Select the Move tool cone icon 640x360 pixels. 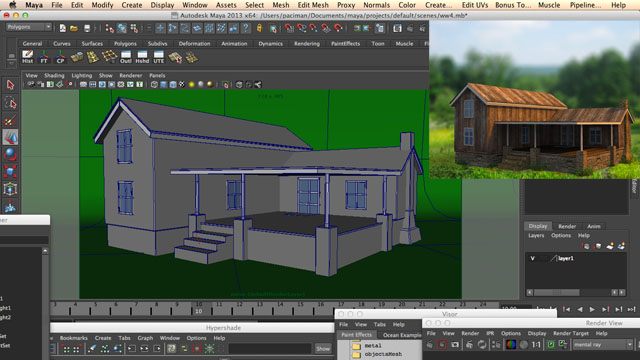click(x=10, y=137)
